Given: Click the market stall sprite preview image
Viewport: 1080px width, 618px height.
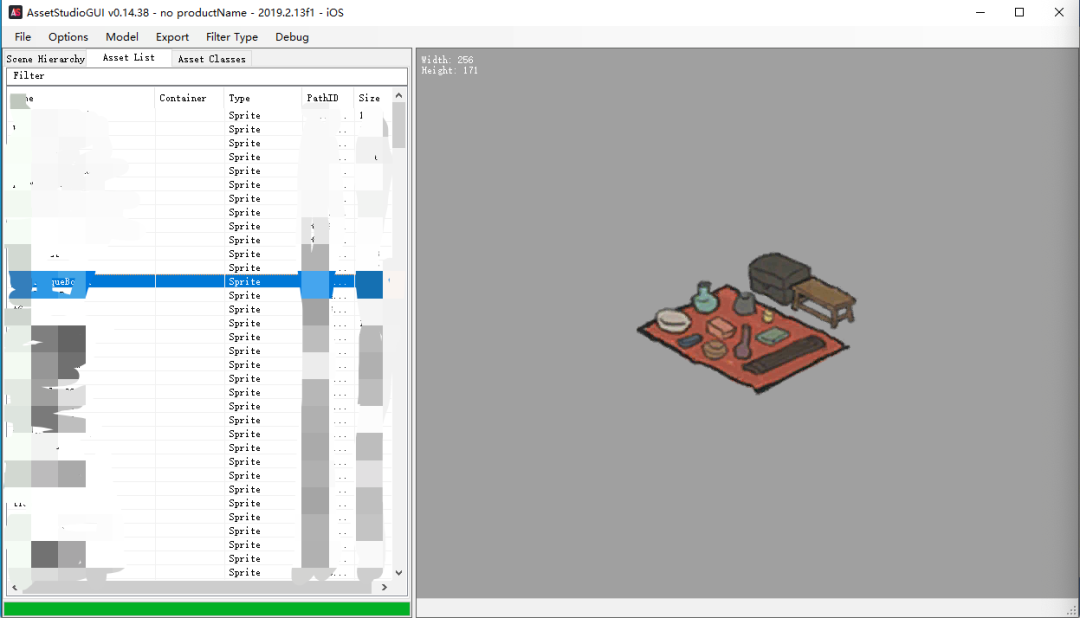Looking at the screenshot, I should coord(746,320).
